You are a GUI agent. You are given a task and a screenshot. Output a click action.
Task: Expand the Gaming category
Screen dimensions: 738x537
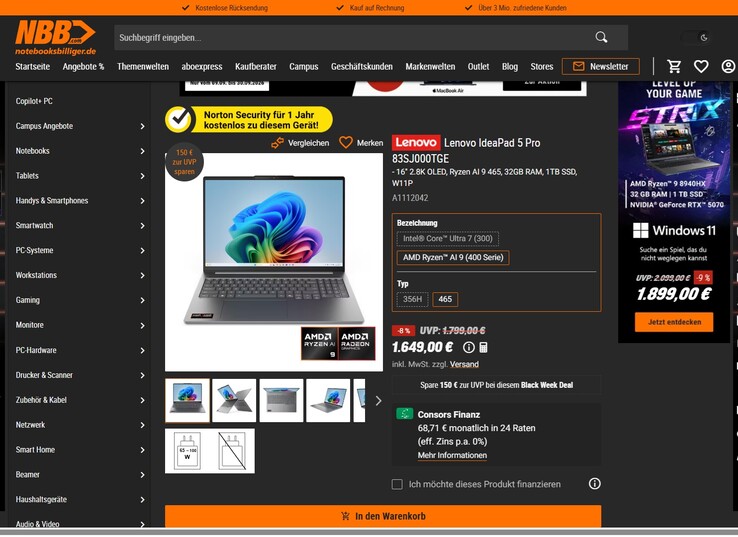[x=142, y=300]
